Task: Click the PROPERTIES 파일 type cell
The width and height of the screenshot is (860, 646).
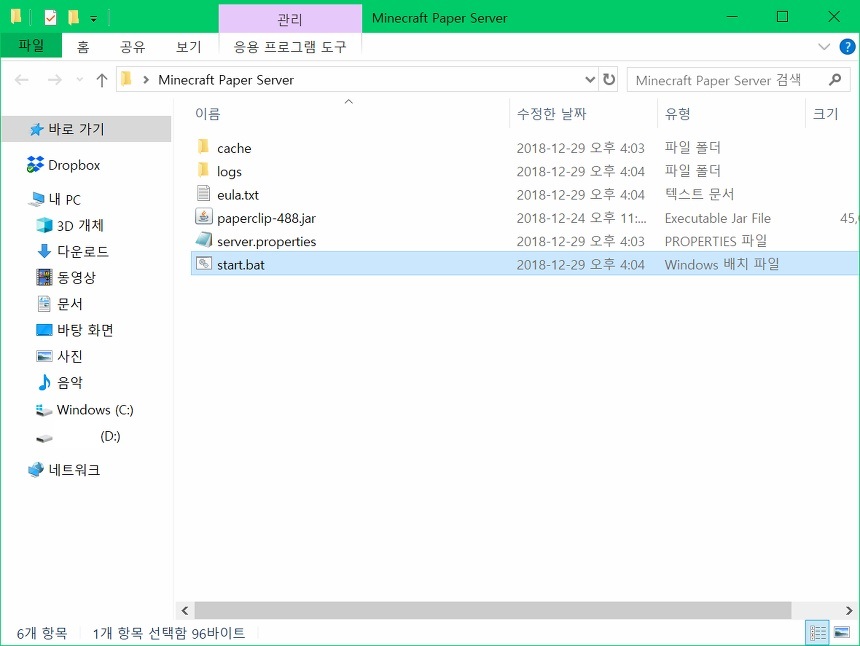Action: (716, 241)
